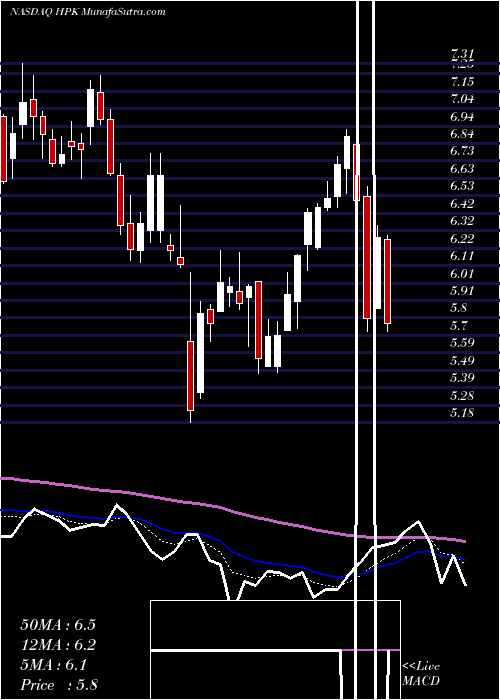
Task: Click the 7.04 price axis label
Action: click(x=462, y=99)
